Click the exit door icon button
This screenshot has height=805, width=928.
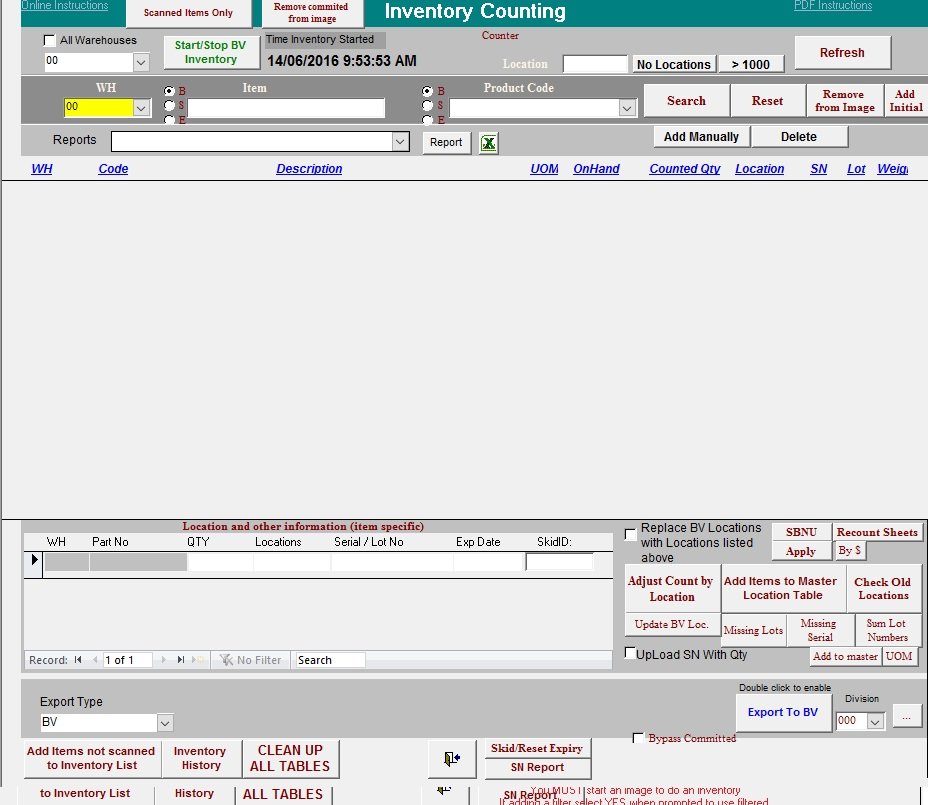(452, 758)
